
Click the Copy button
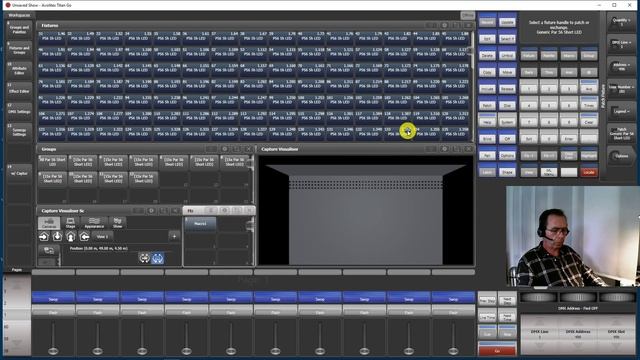point(487,72)
